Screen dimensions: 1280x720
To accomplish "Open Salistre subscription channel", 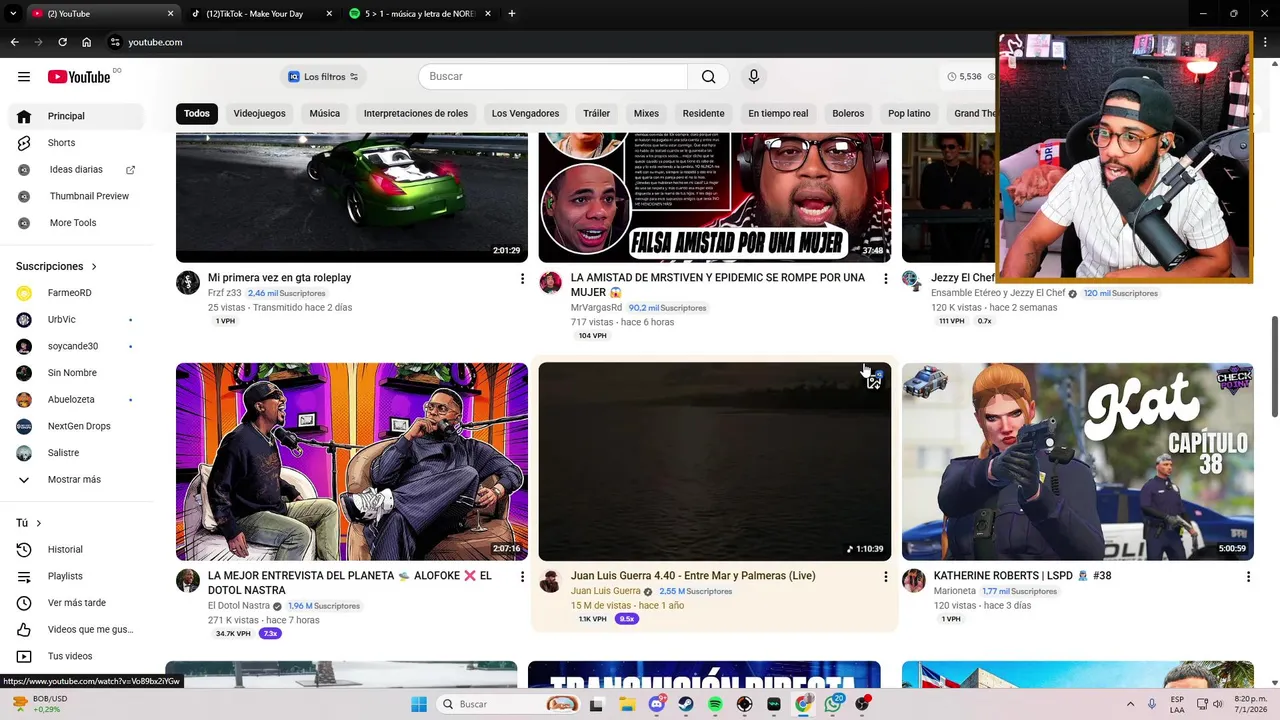I will click(x=76, y=453).
